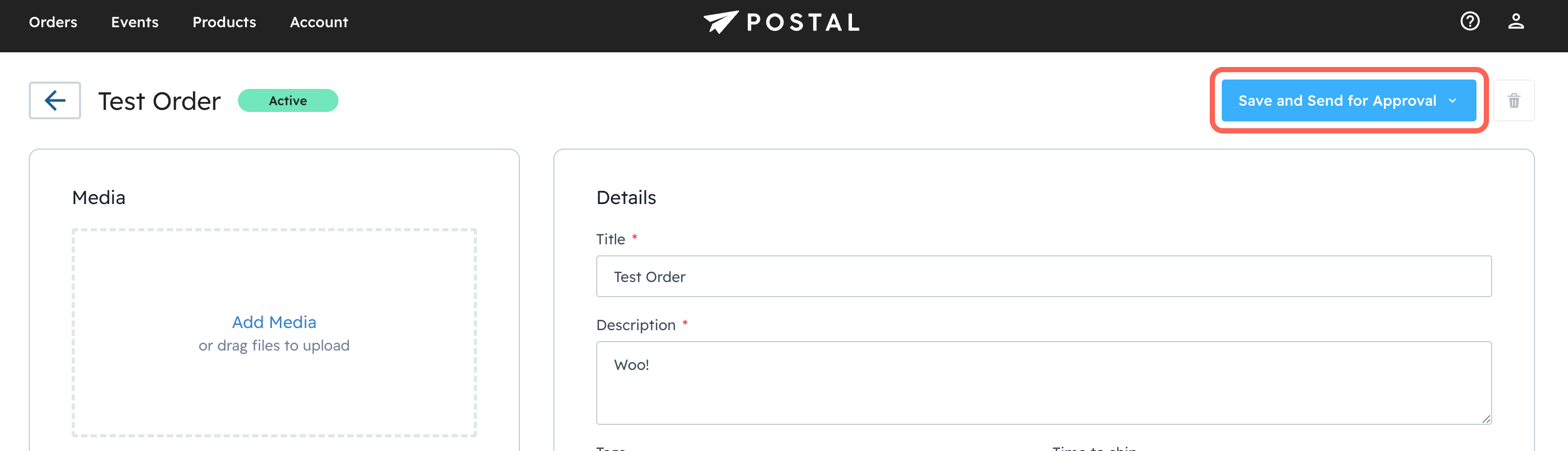The width and height of the screenshot is (1568, 451).
Task: Click the Postal paper plane logo
Action: coord(721,22)
